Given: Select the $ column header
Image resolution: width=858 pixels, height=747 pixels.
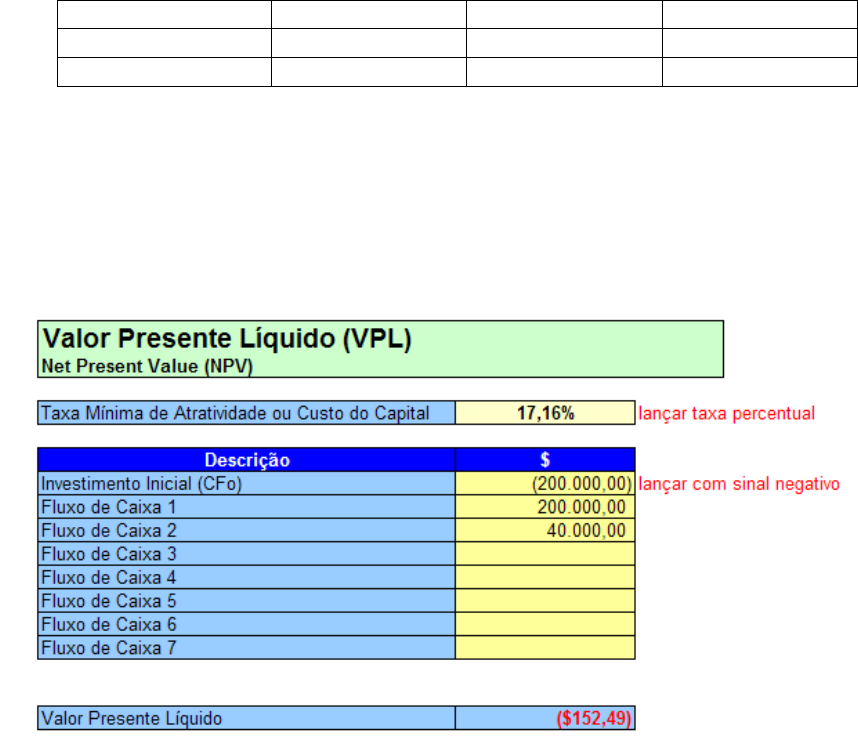Looking at the screenshot, I should [545, 460].
